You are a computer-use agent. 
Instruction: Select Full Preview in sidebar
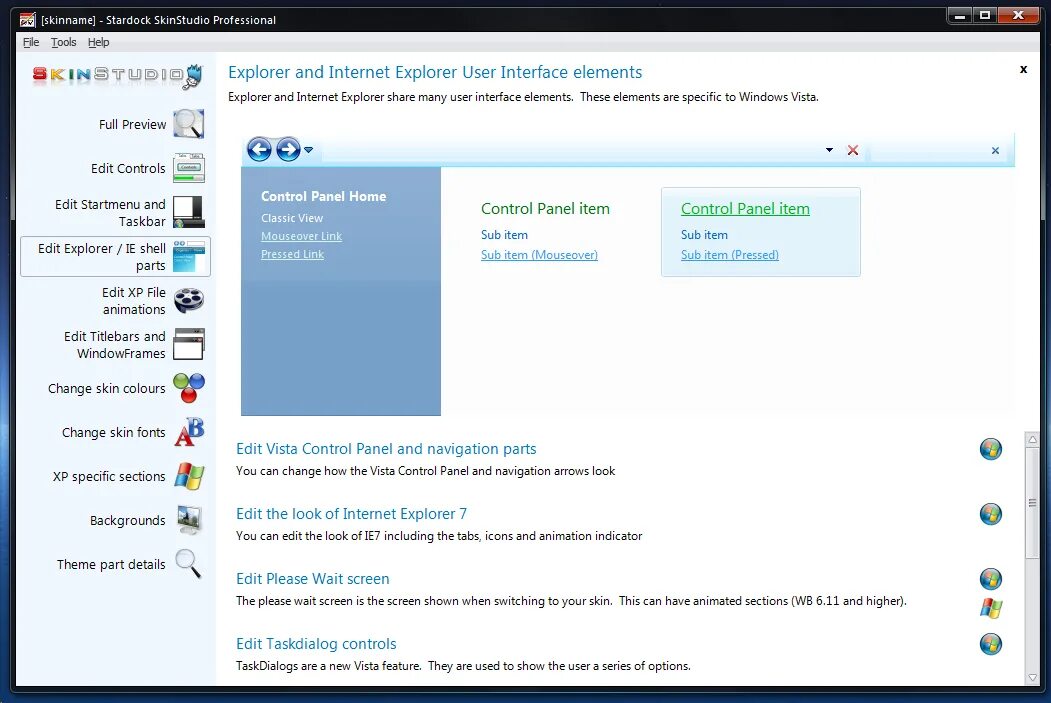pos(132,125)
